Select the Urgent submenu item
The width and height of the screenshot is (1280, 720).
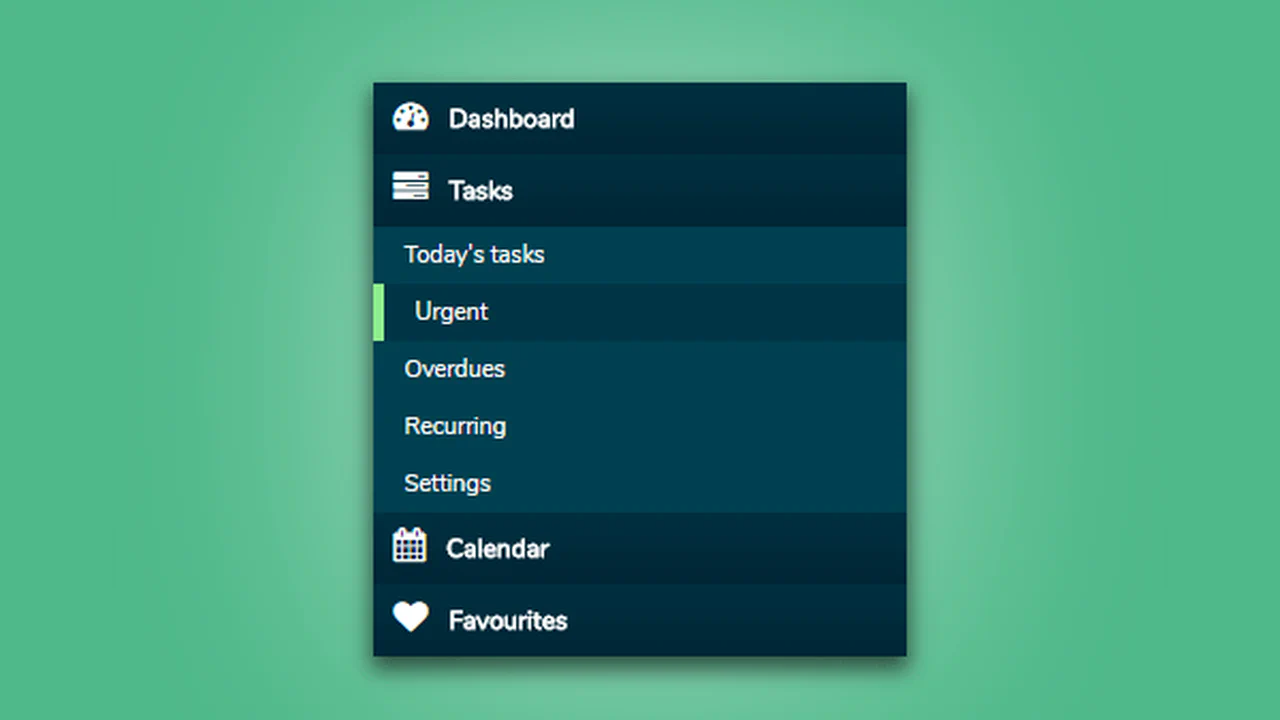[640, 312]
